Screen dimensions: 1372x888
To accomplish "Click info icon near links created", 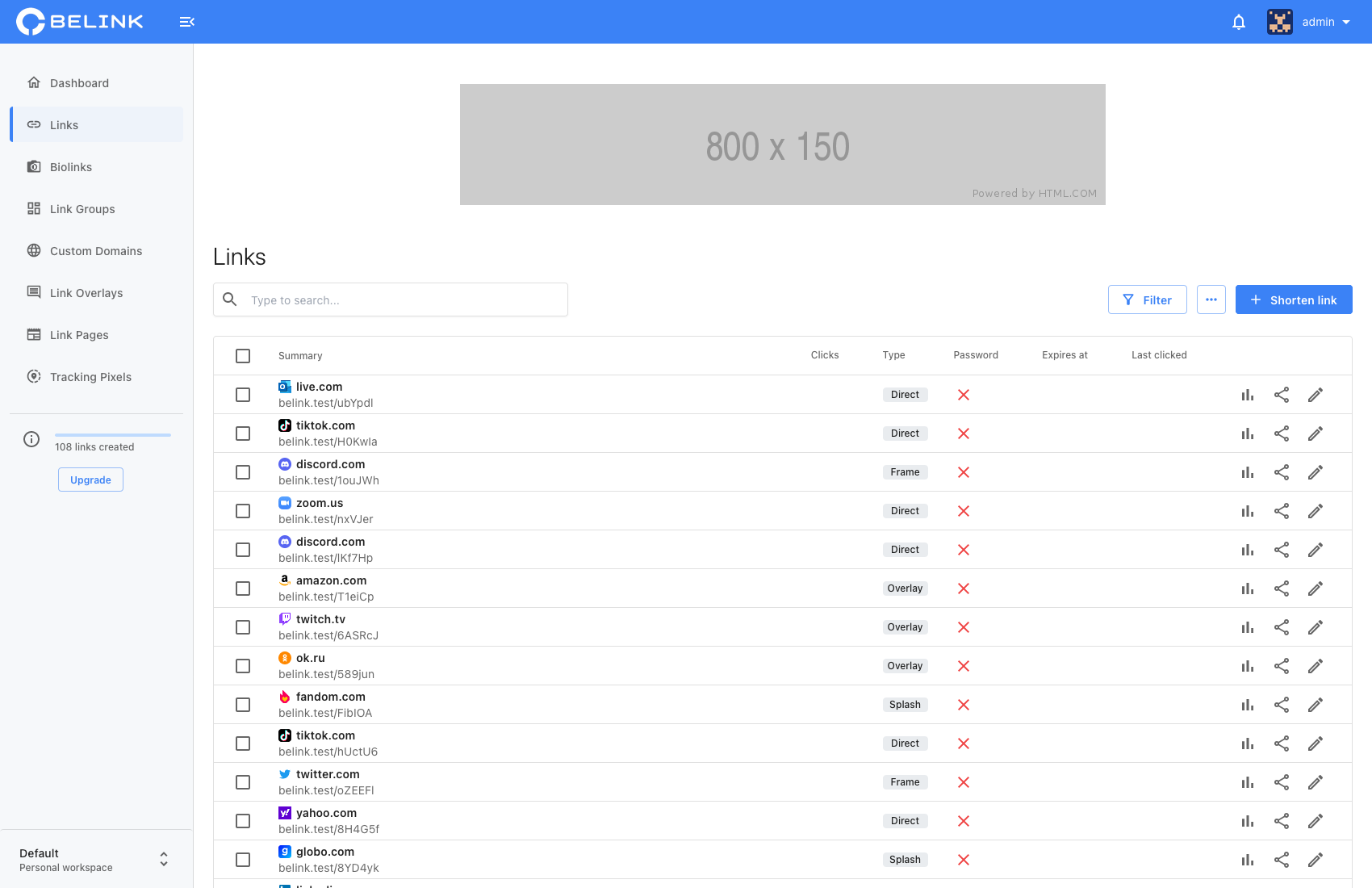I will [31, 439].
